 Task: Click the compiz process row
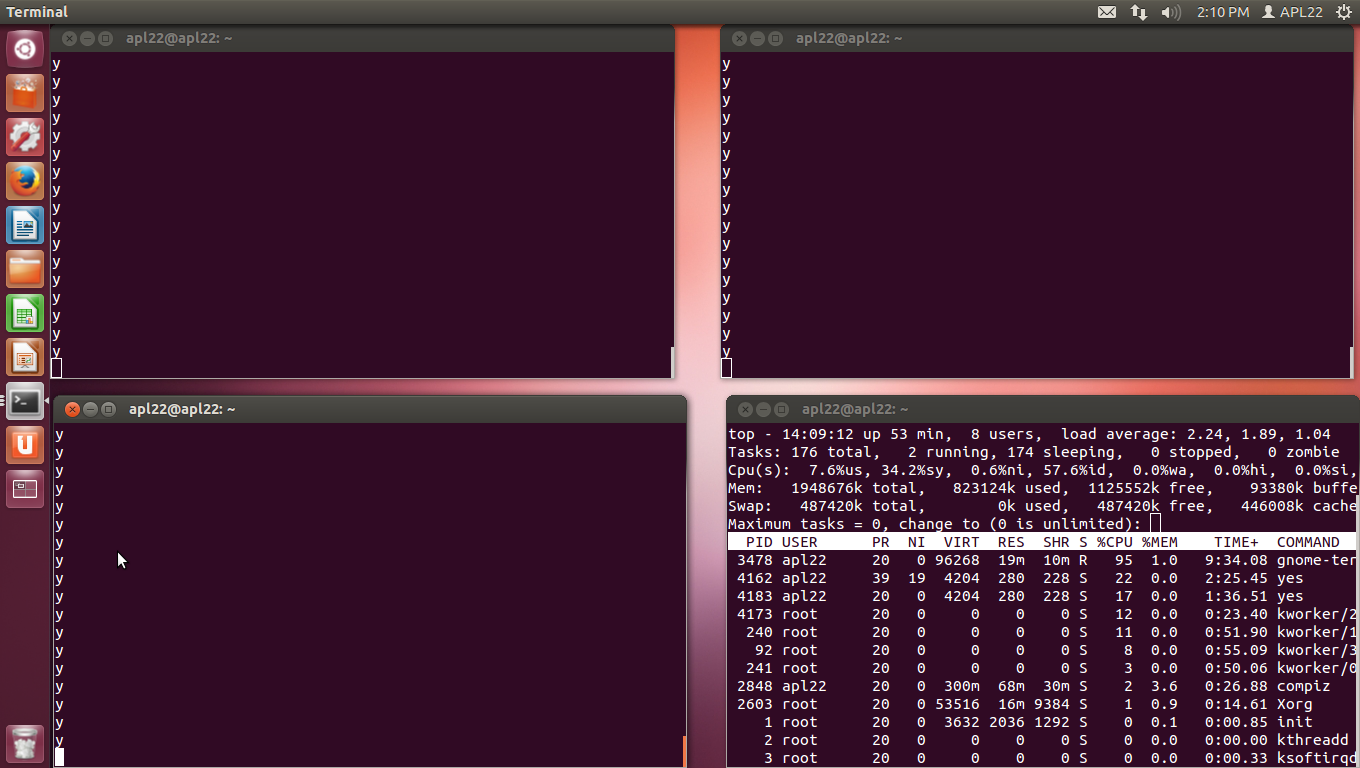click(1043, 686)
